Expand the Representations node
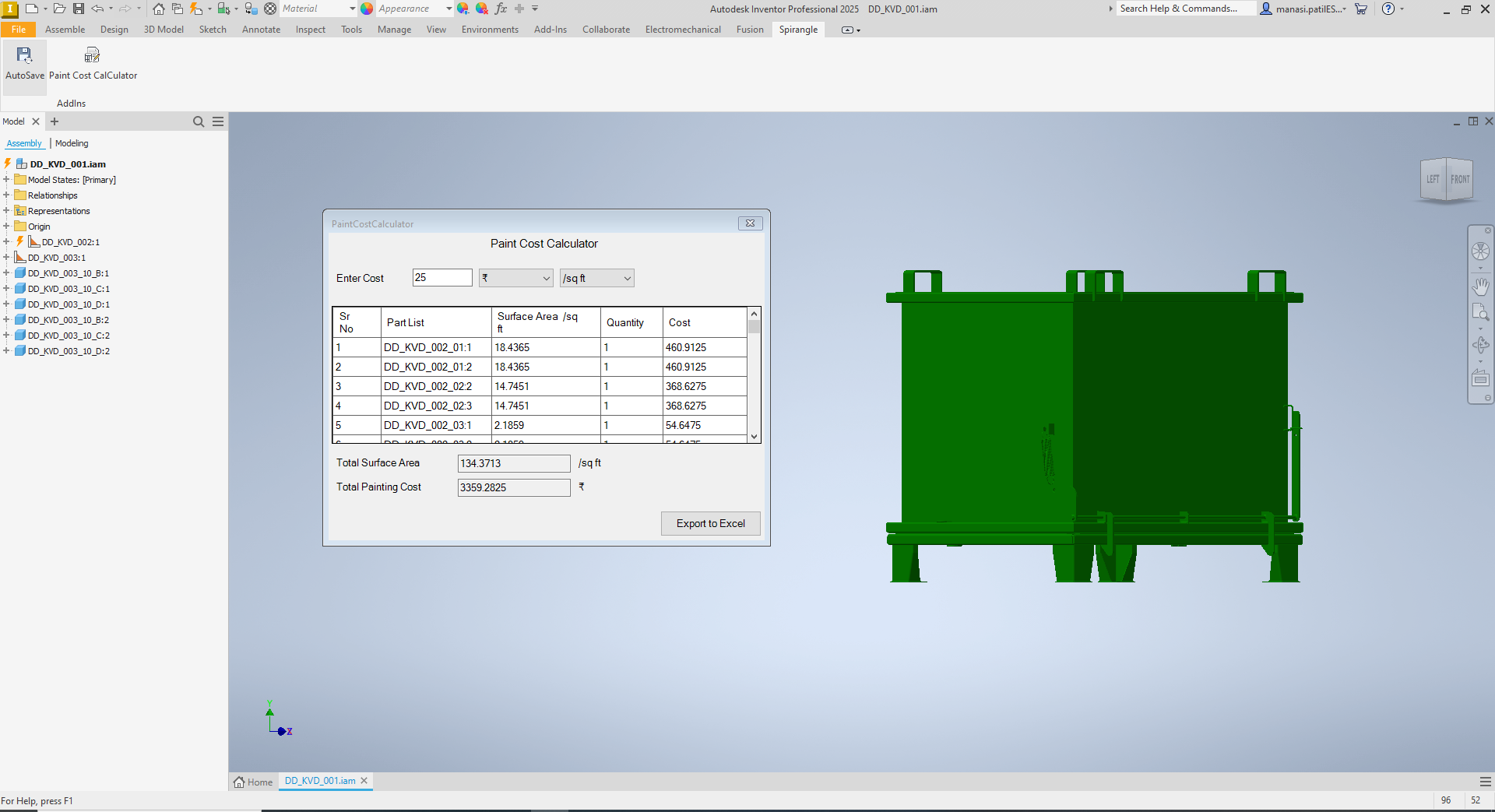The width and height of the screenshot is (1495, 812). pyautogui.click(x=6, y=211)
